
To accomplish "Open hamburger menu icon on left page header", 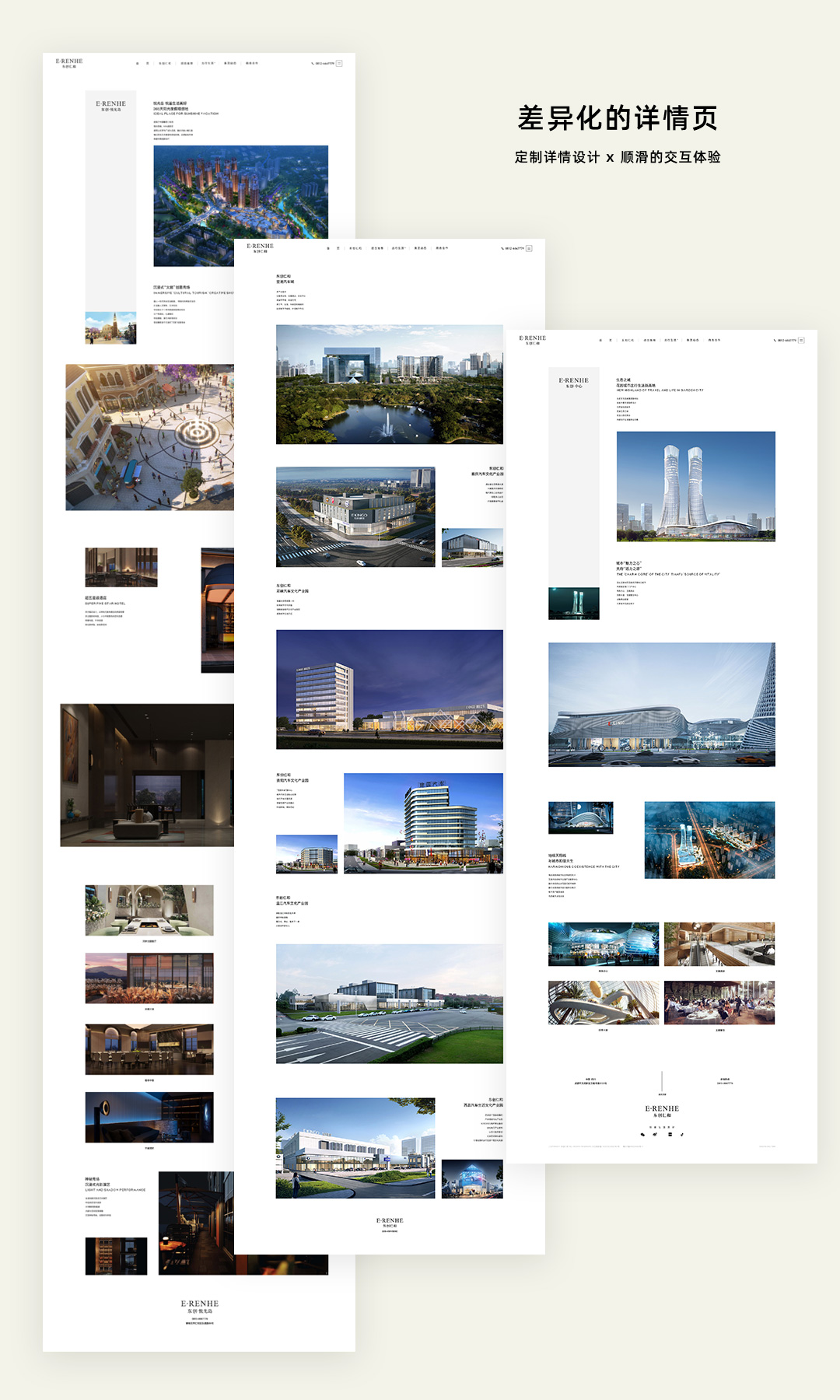I will coord(339,64).
